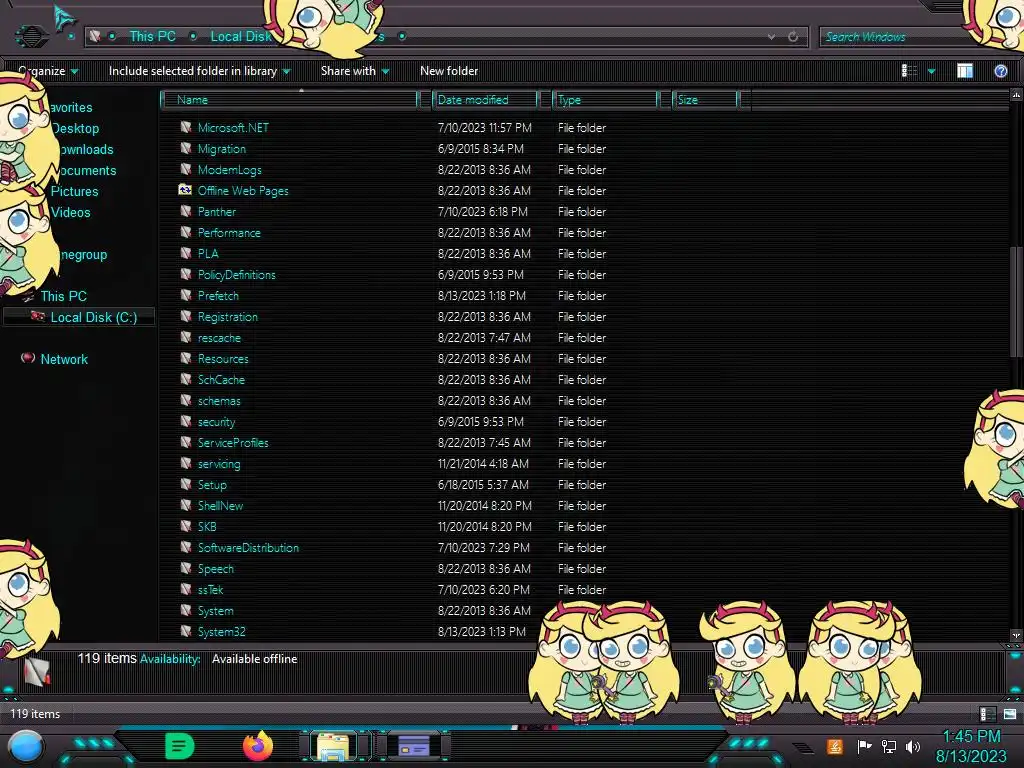Select the Microsoft.NET folder
Viewport: 1024px width, 768px height.
(x=233, y=127)
